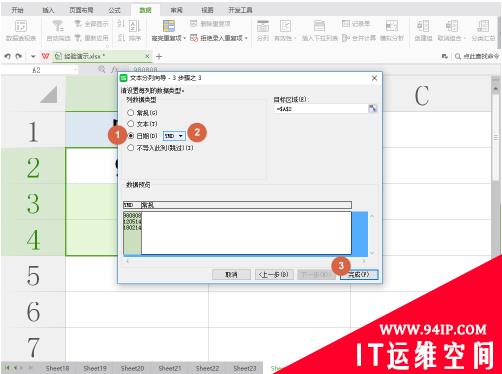Click the 分类汇总 subtotal icon

[483, 26]
